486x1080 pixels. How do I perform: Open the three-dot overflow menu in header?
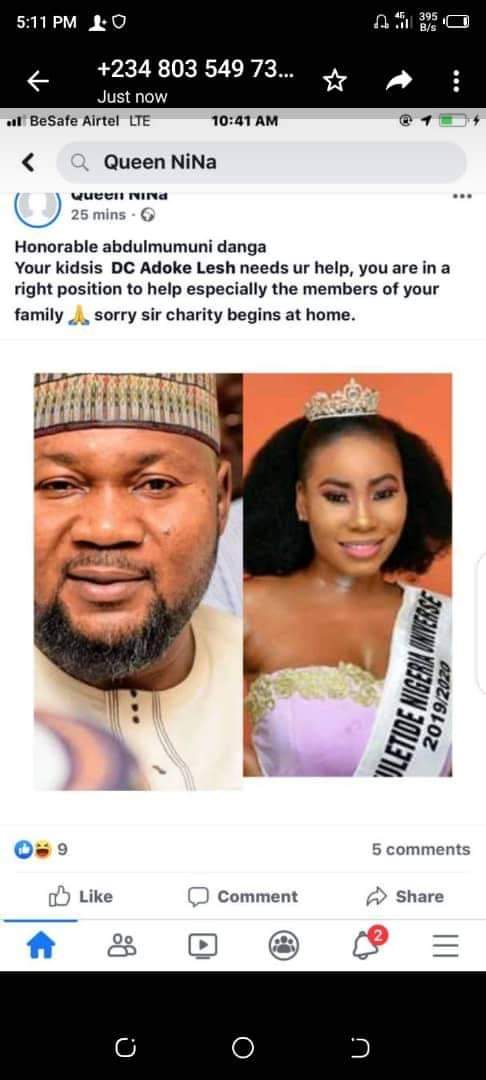click(456, 81)
